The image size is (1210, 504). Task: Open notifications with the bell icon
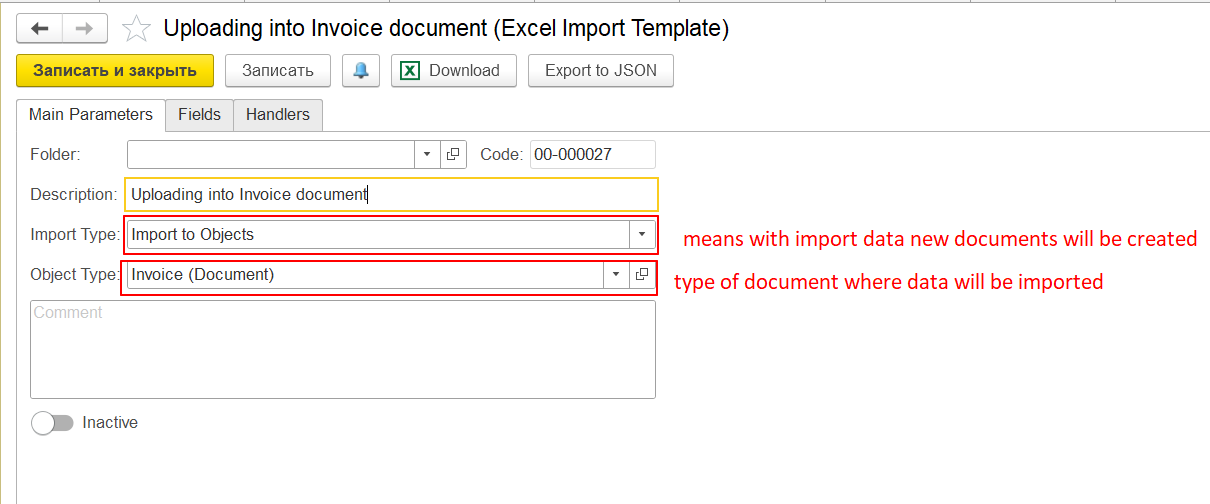(x=360, y=71)
